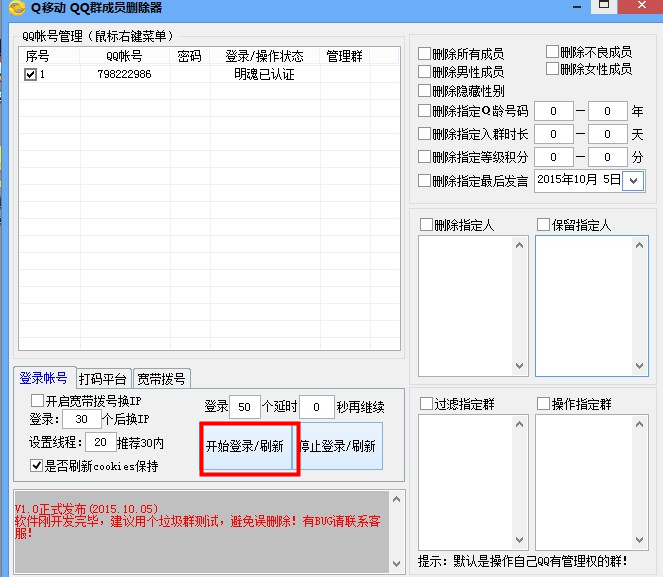
Task: Toggle 开启宽带拨号换IP checkbox
Action: click(37, 400)
